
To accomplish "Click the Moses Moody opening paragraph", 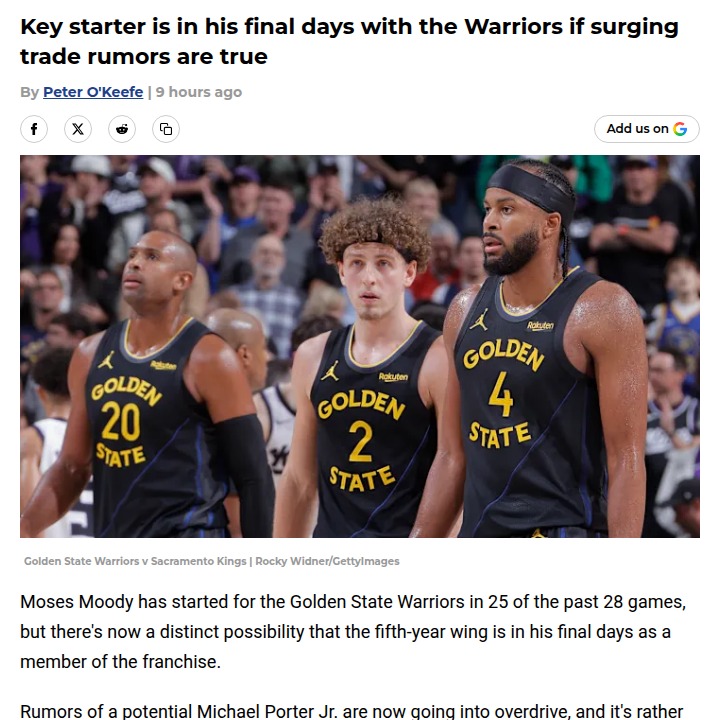I will point(353,632).
